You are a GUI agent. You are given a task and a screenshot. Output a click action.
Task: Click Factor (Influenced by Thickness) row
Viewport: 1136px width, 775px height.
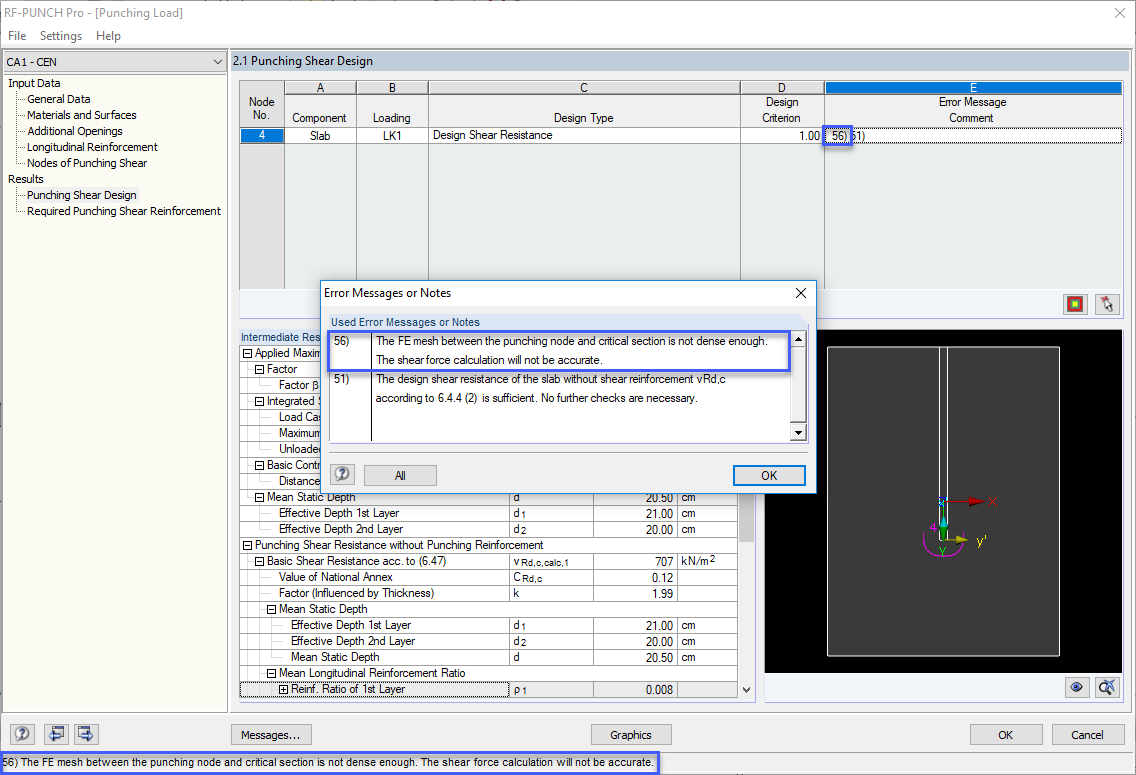click(489, 593)
